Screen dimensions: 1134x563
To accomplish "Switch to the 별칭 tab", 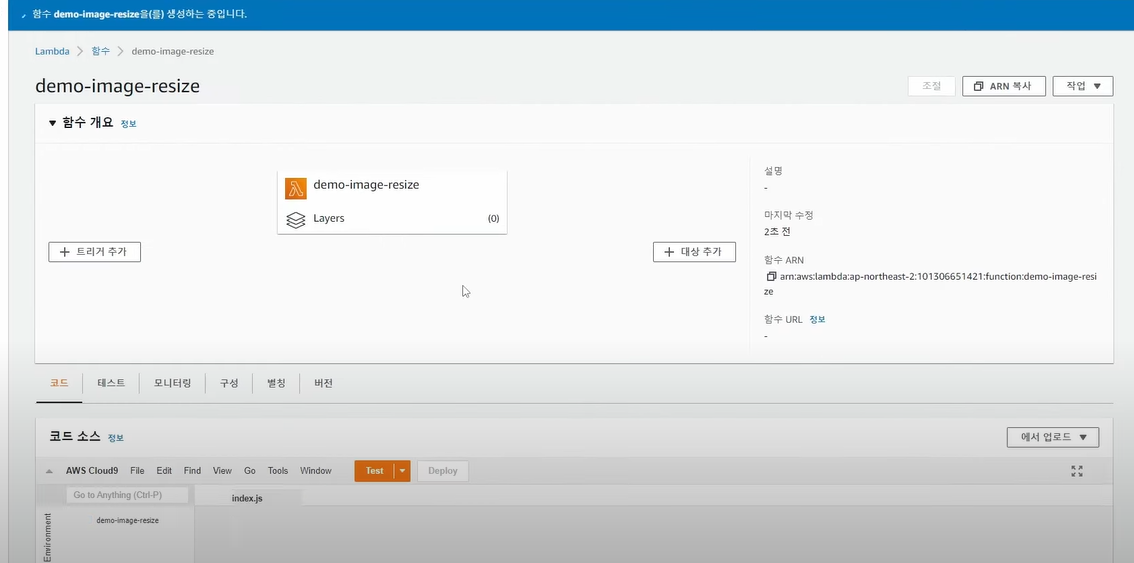I will [x=276, y=384].
